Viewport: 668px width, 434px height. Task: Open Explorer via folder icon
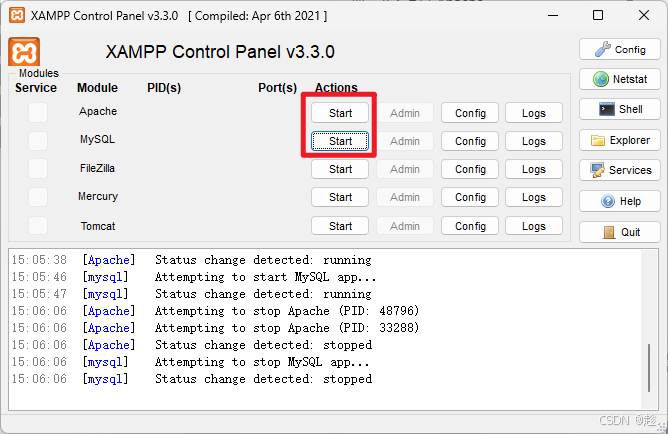[619, 140]
